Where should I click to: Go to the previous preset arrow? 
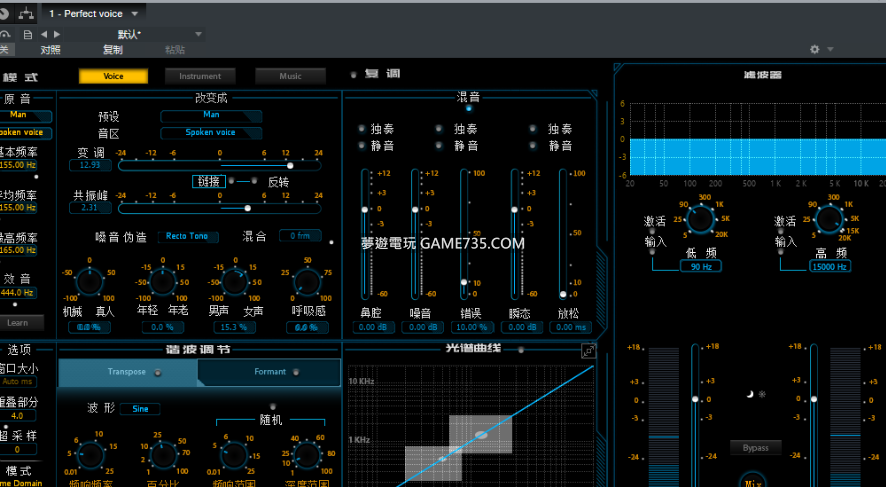coord(43,34)
